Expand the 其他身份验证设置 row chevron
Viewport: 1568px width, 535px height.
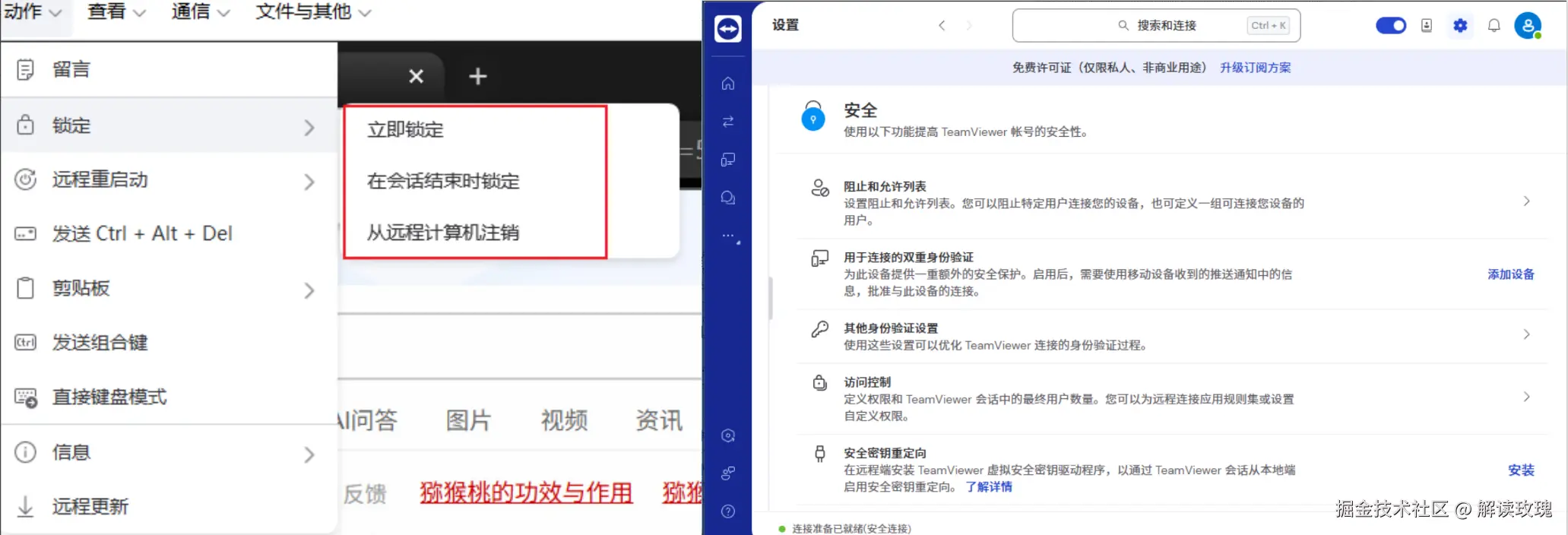[1526, 334]
